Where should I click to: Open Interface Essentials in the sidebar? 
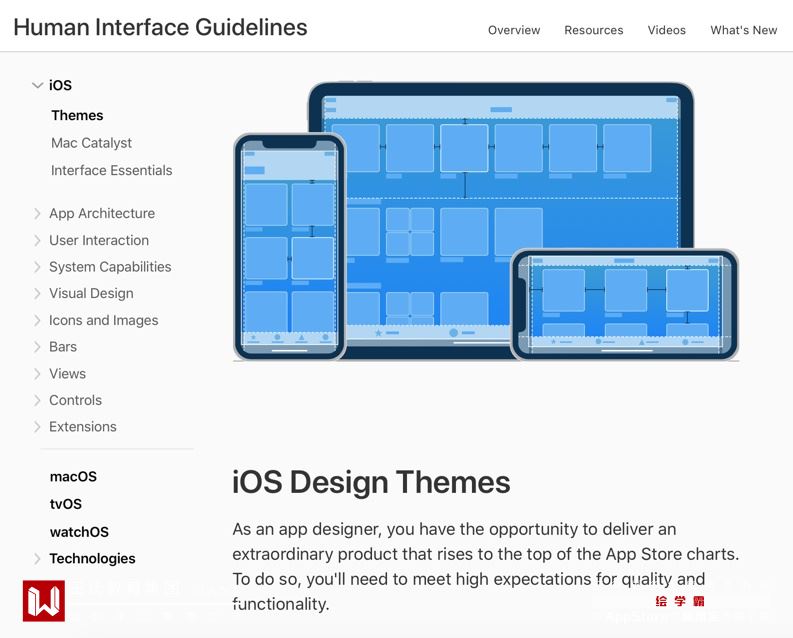[x=112, y=170]
